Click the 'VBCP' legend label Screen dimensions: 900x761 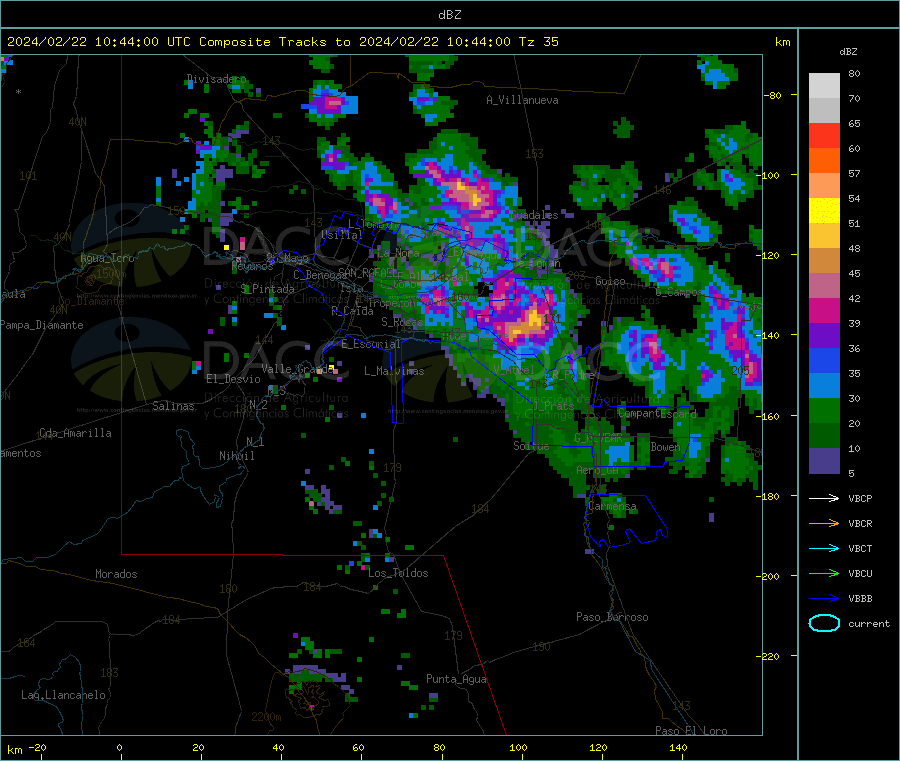[x=860, y=498]
